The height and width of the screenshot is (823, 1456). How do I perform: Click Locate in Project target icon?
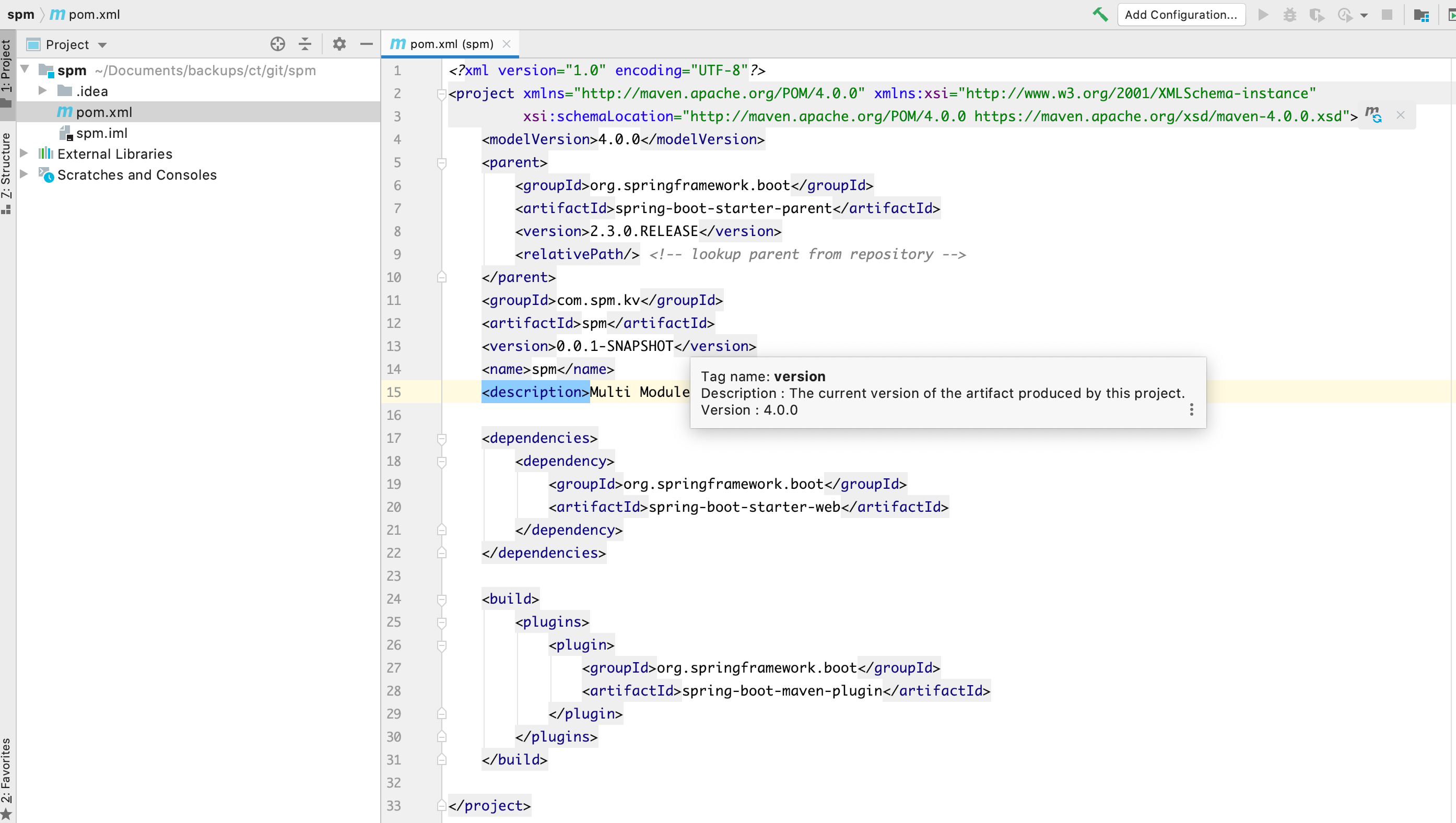tap(277, 44)
